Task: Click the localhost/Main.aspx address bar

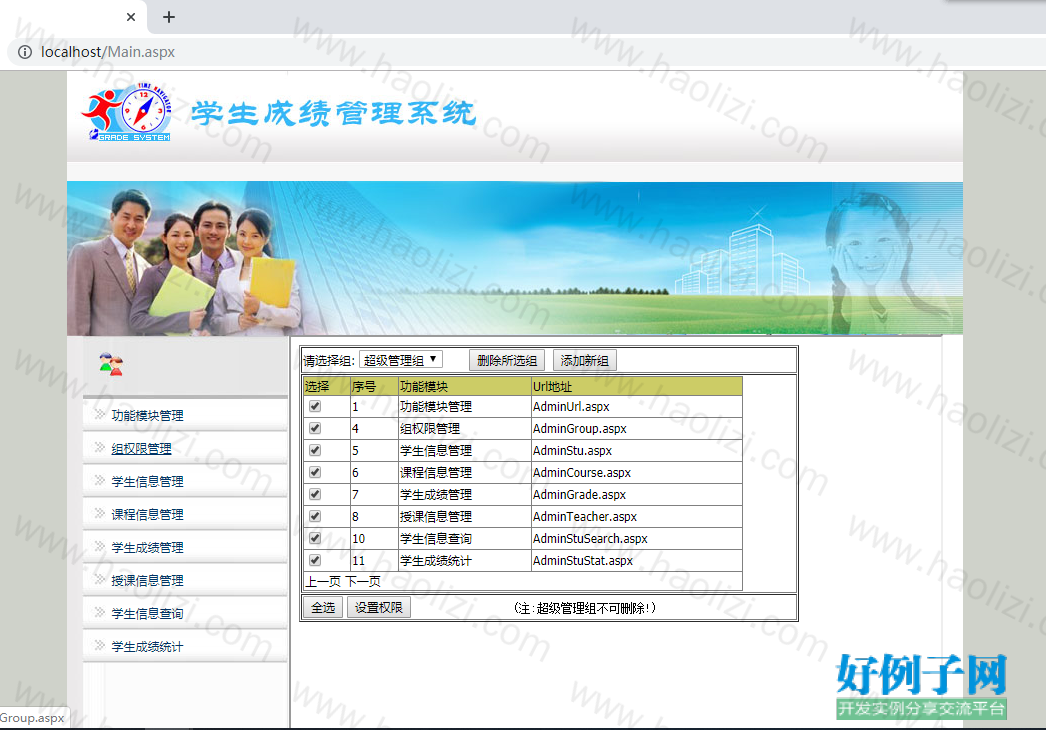Action: click(107, 52)
